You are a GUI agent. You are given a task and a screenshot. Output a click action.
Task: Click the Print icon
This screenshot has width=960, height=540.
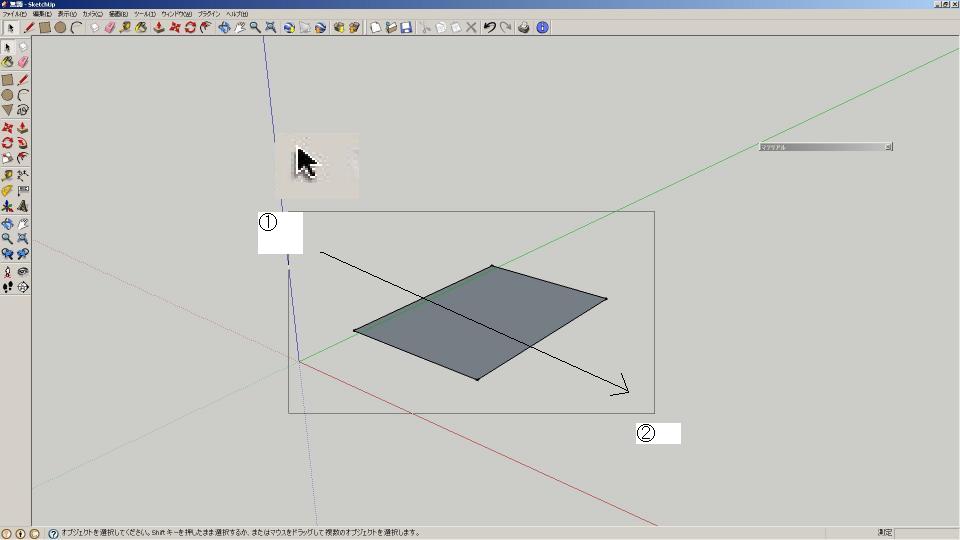pyautogui.click(x=523, y=28)
